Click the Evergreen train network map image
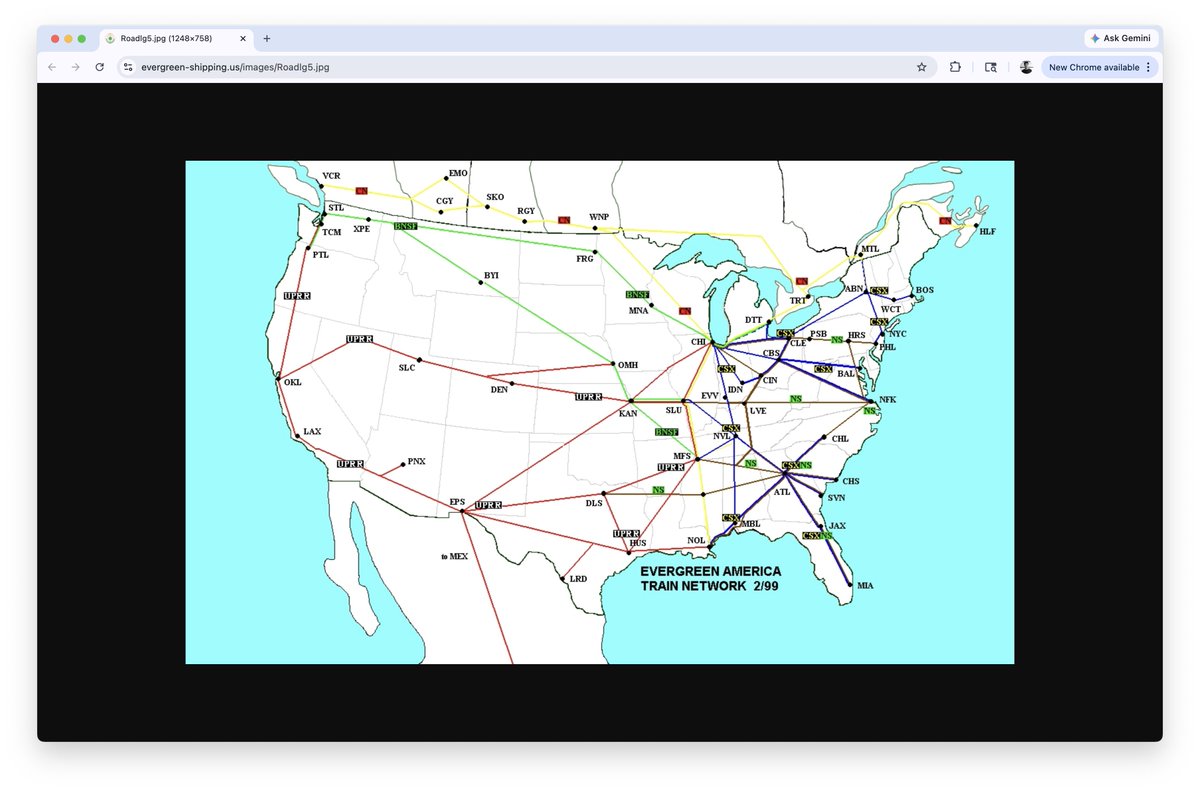 pyautogui.click(x=600, y=412)
